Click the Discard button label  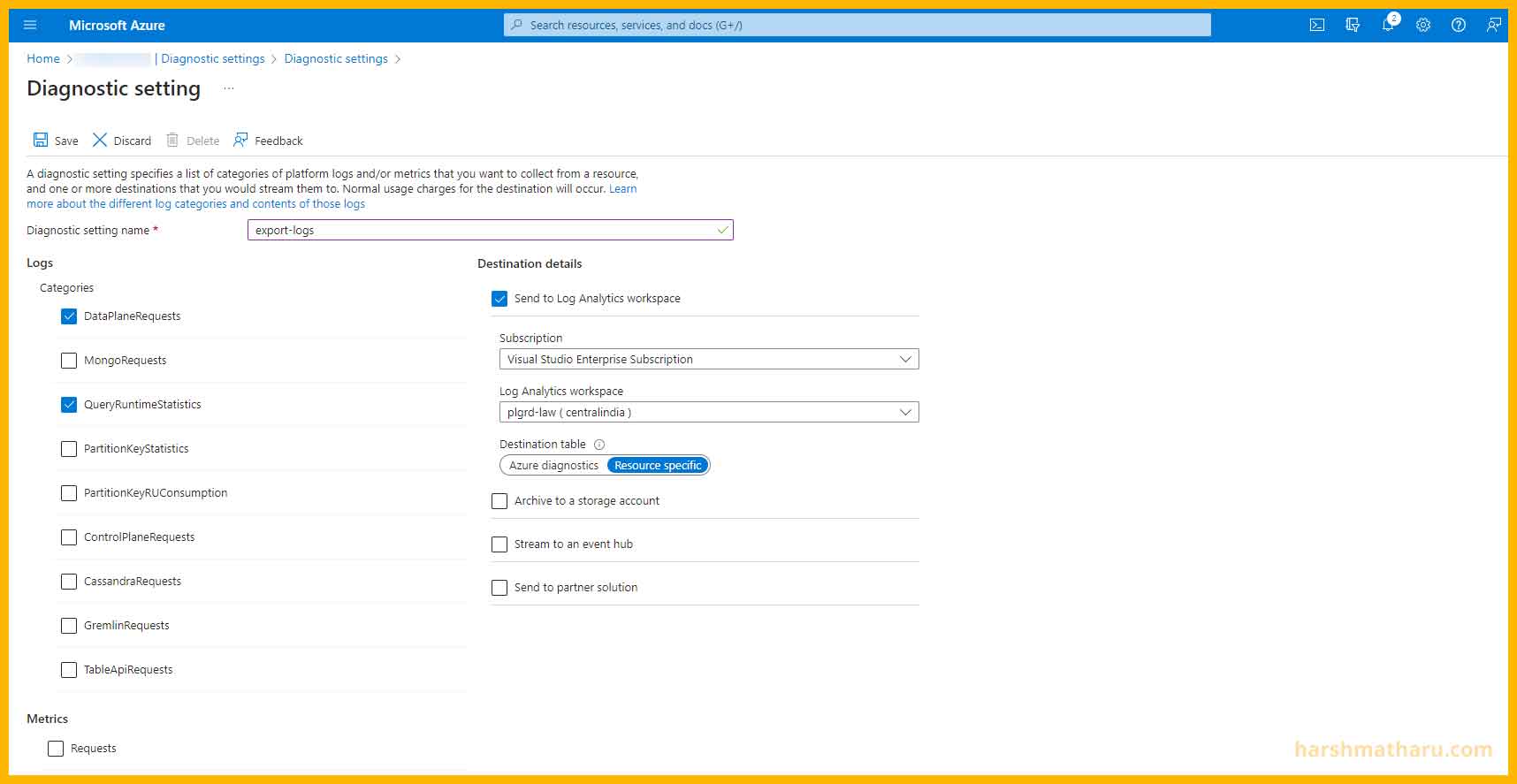pyautogui.click(x=133, y=141)
